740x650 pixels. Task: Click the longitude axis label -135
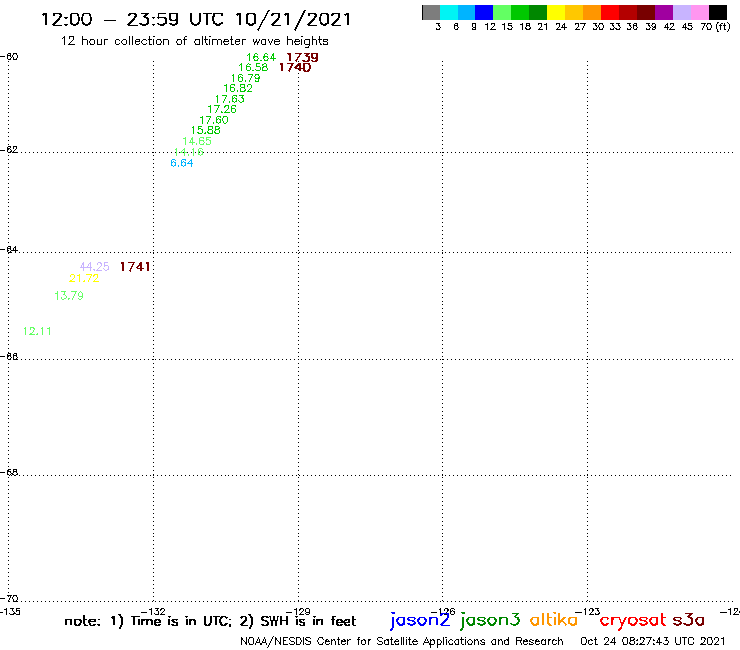[x=10, y=612]
